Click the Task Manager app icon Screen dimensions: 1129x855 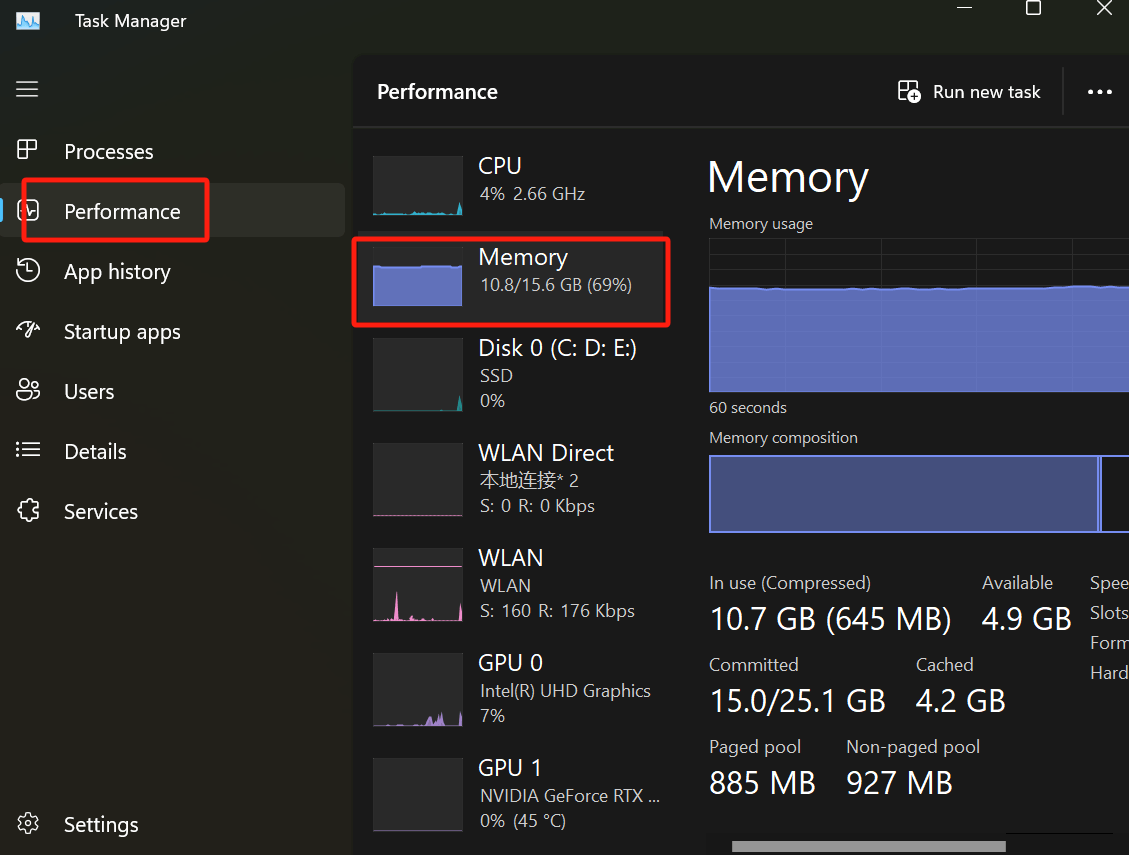point(27,19)
